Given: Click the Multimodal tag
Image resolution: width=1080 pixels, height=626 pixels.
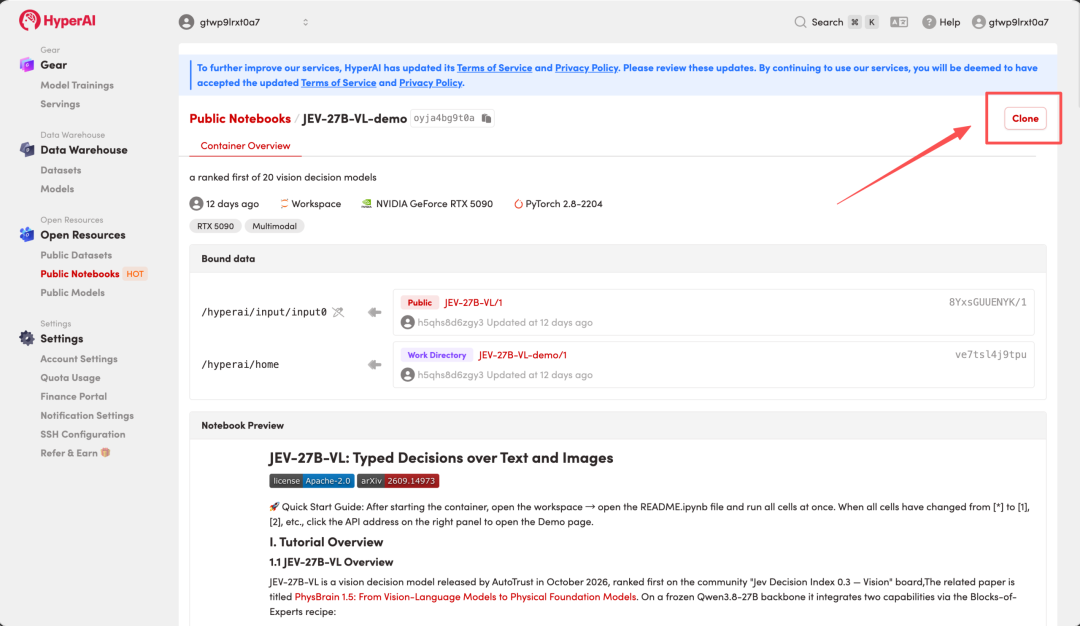Looking at the screenshot, I should (274, 226).
